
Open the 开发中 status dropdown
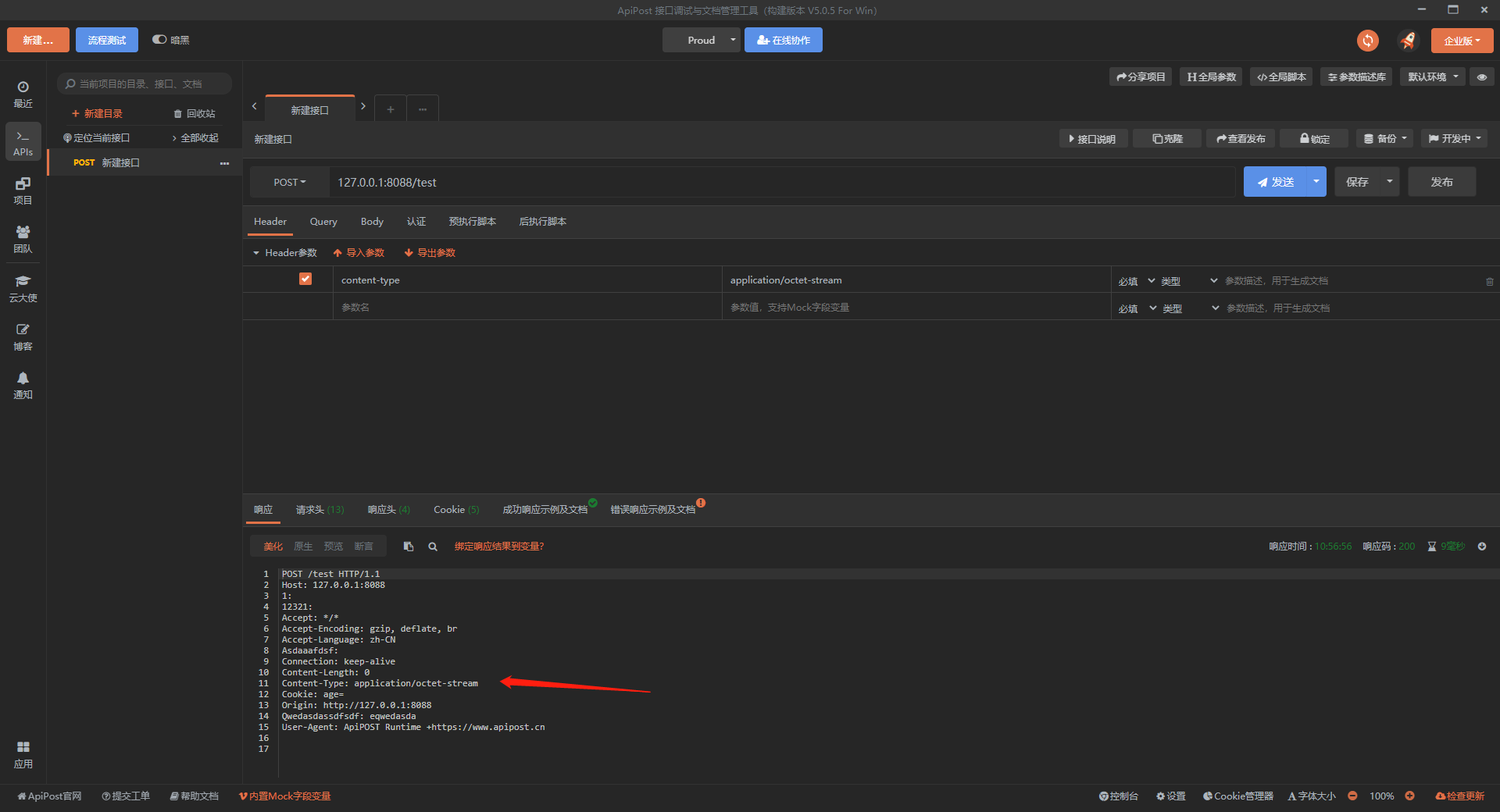coord(1454,138)
